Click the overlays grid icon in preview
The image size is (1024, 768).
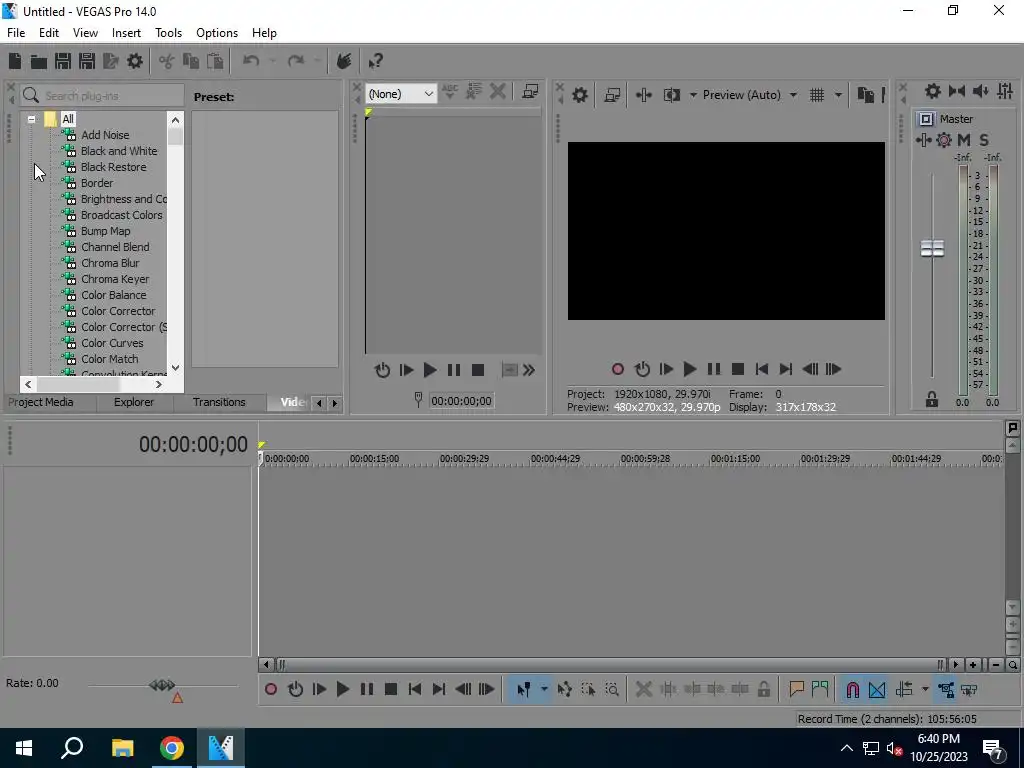[x=817, y=95]
